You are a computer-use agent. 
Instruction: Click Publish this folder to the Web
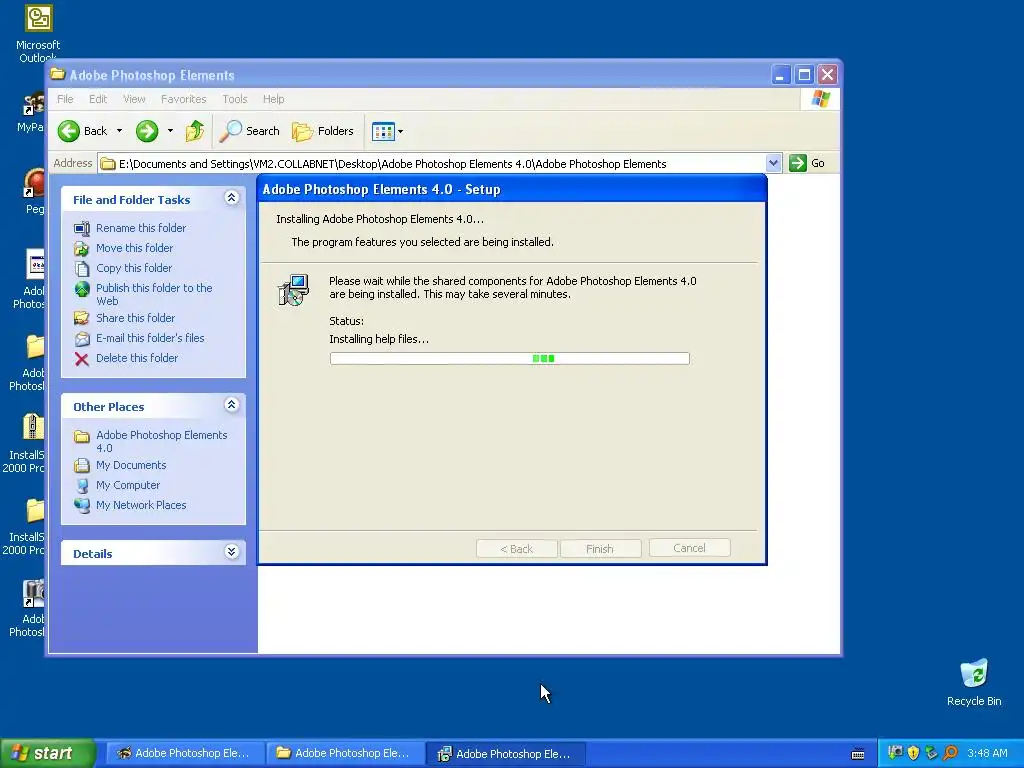[x=154, y=295]
